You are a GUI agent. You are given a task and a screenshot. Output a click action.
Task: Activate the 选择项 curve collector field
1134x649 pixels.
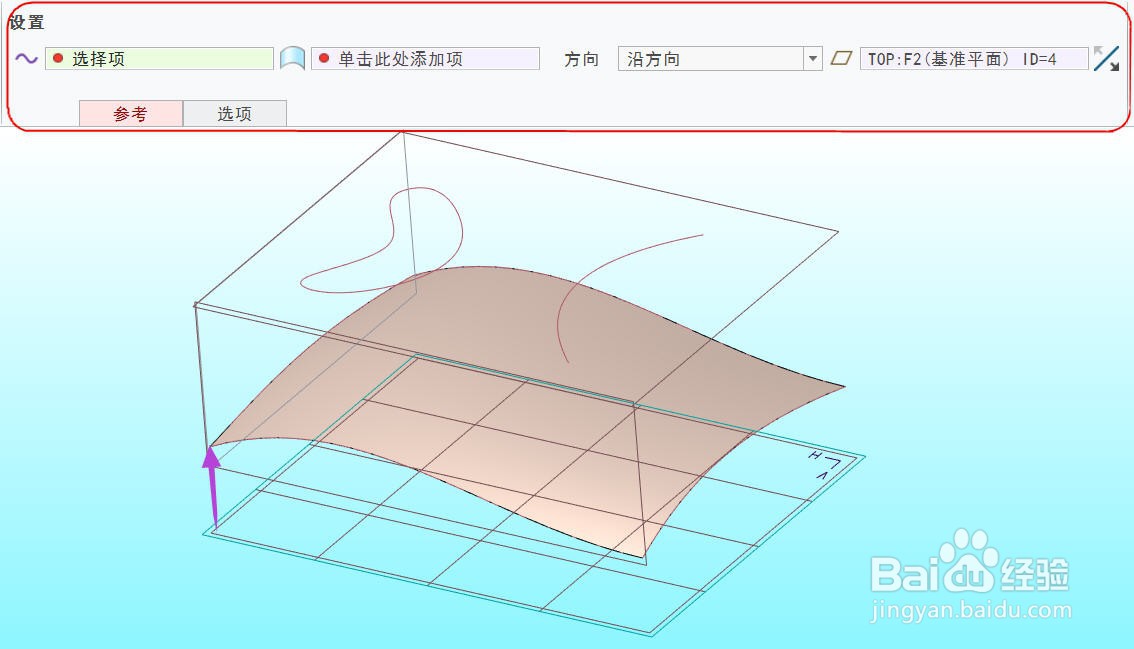click(159, 59)
